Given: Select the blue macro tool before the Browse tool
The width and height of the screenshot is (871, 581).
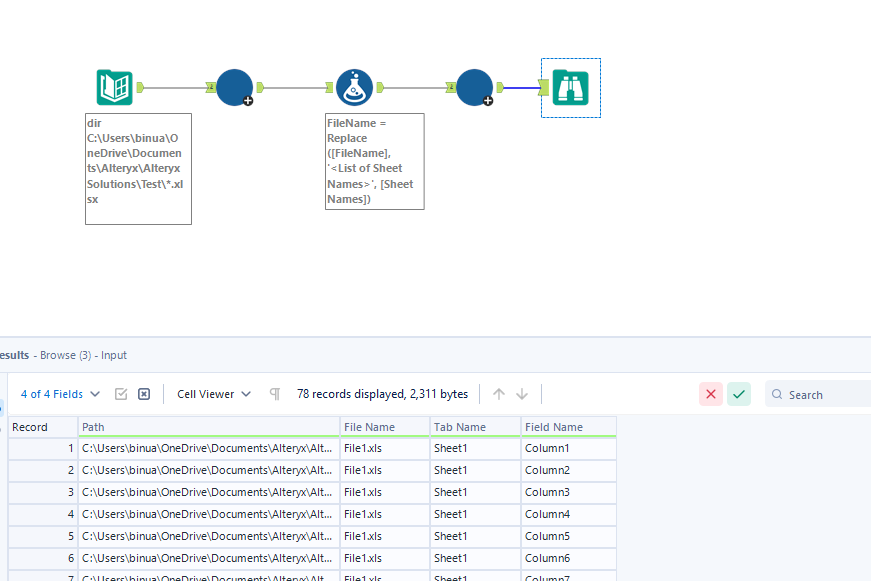Looking at the screenshot, I should click(x=474, y=87).
